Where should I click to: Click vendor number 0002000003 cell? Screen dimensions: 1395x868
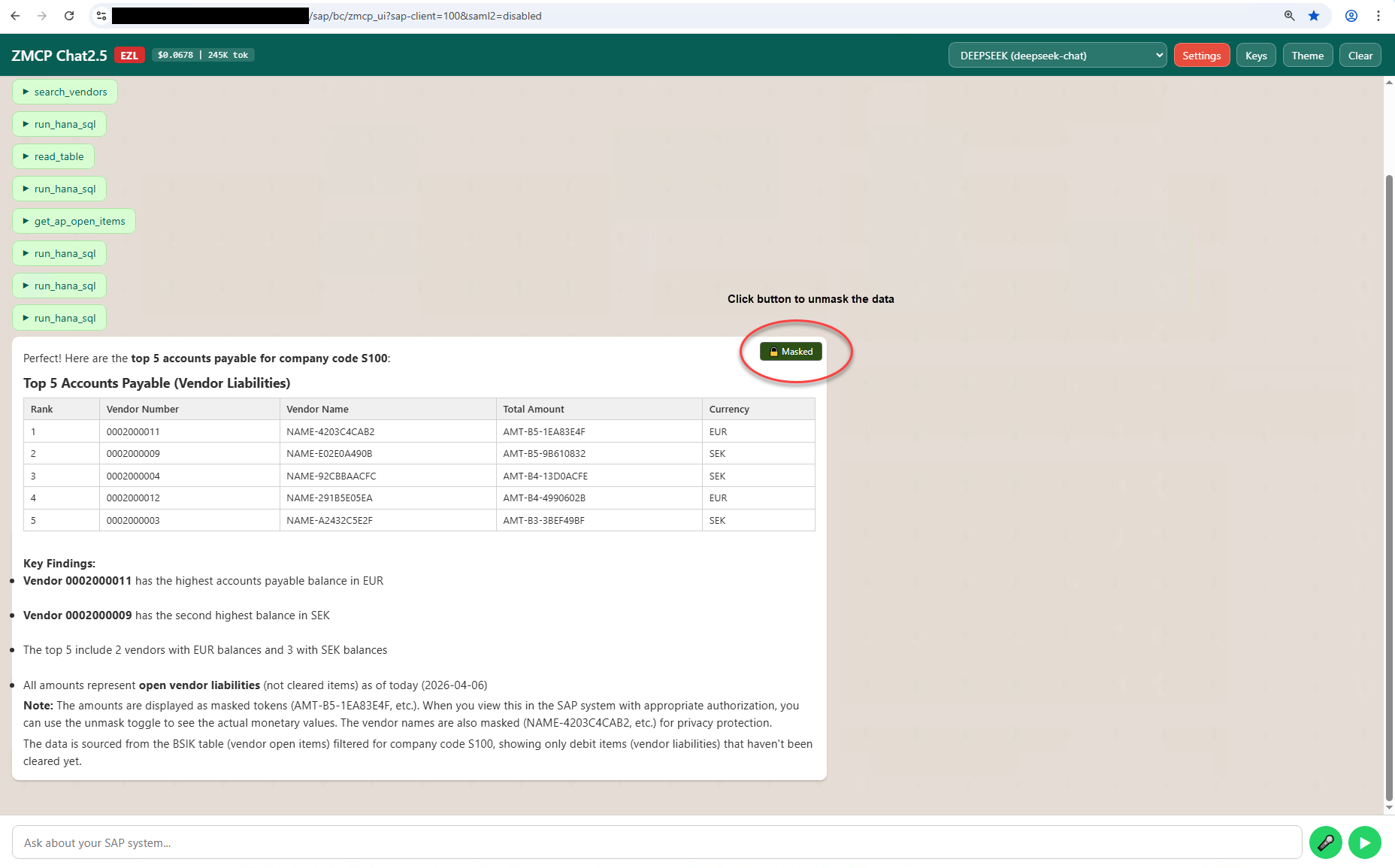coord(189,520)
